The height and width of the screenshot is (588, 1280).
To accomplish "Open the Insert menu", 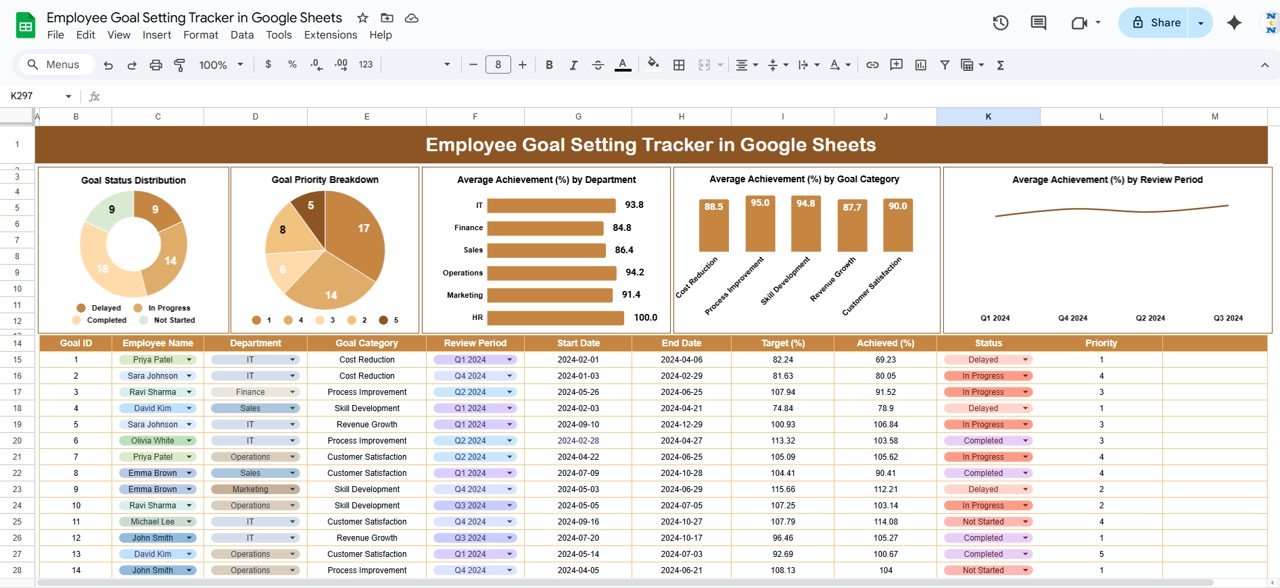I will [x=157, y=35].
